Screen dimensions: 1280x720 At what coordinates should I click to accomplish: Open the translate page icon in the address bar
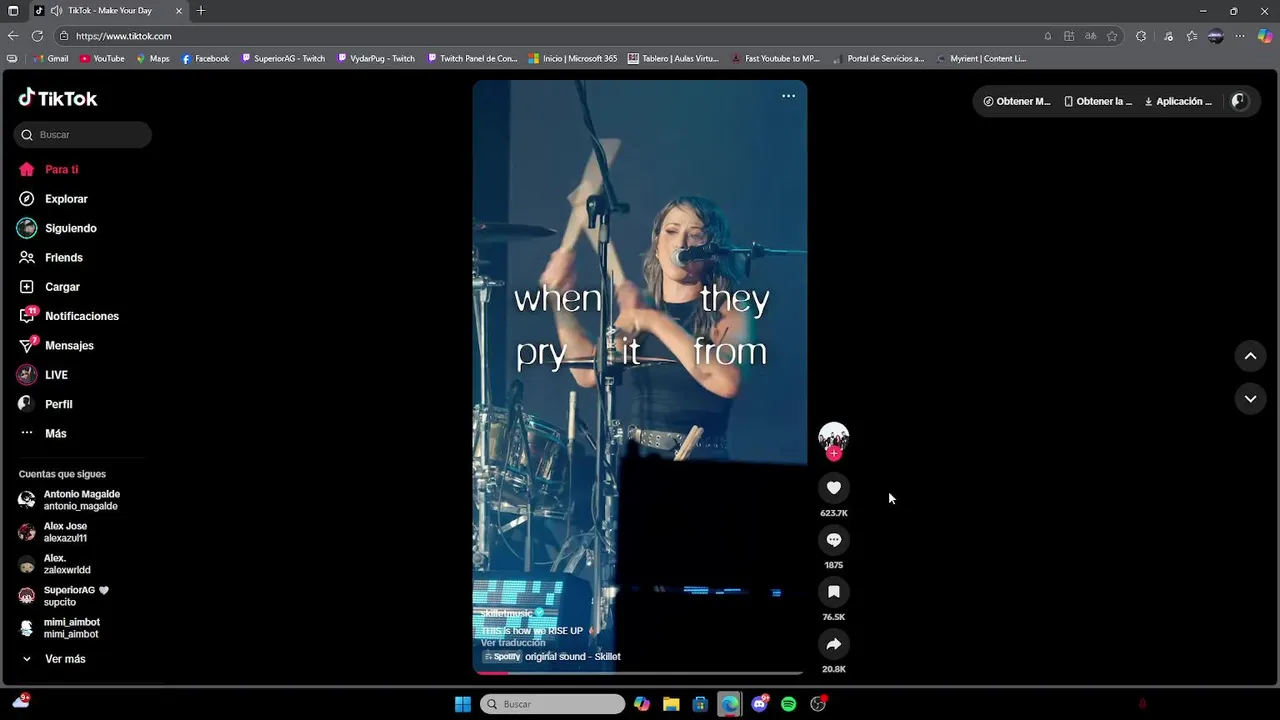[x=1090, y=36]
